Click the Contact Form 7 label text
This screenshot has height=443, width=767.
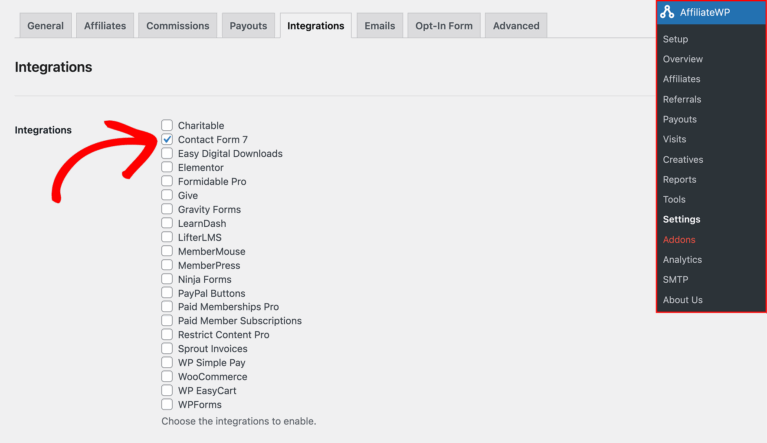213,139
